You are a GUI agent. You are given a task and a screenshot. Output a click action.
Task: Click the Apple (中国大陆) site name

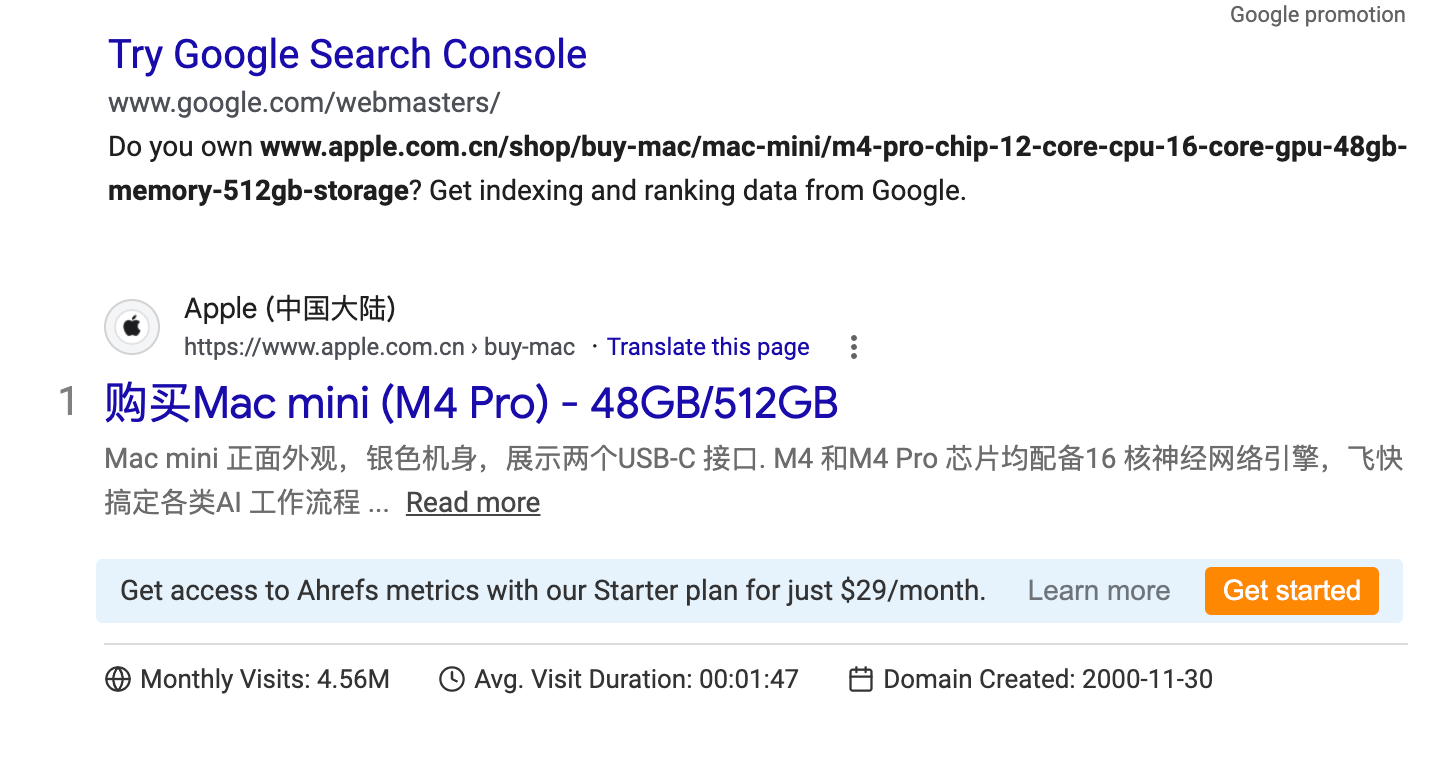click(290, 308)
